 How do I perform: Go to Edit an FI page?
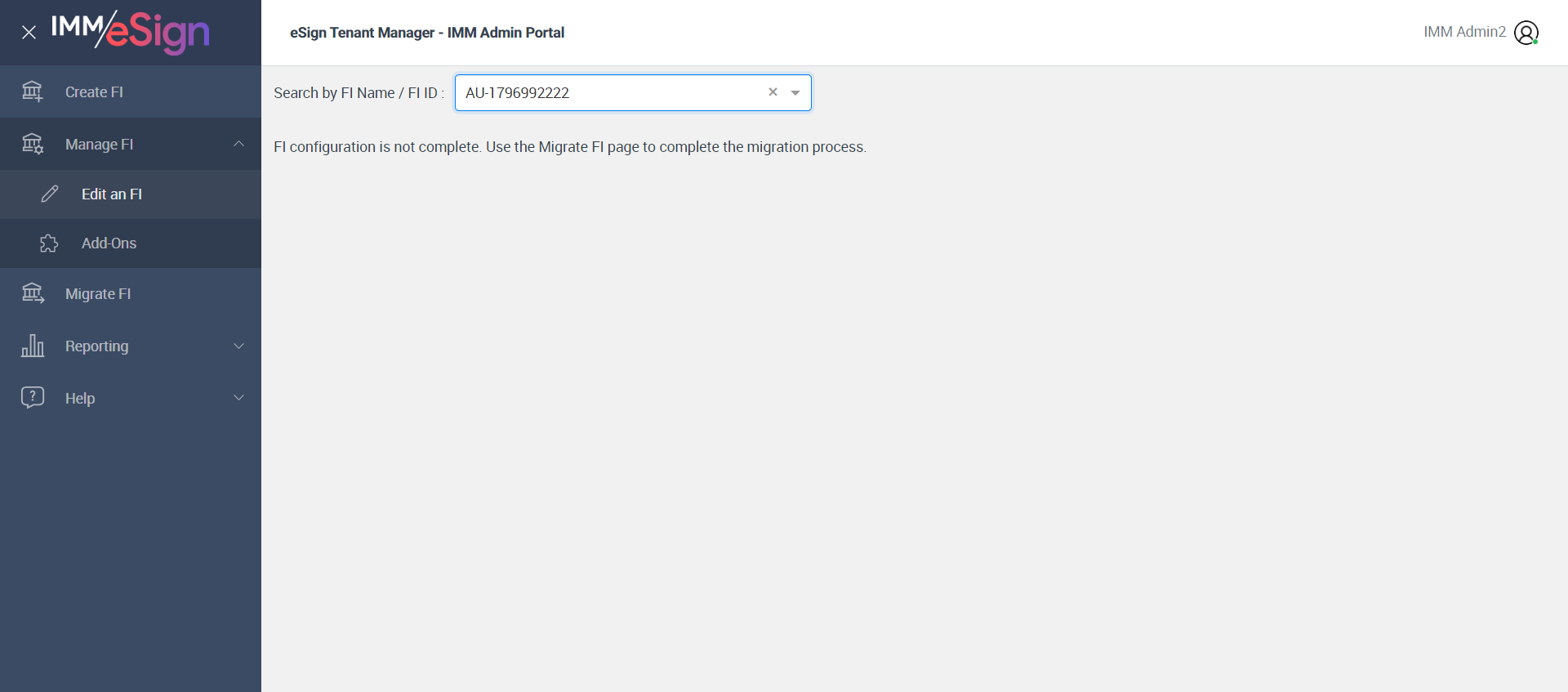[131, 194]
